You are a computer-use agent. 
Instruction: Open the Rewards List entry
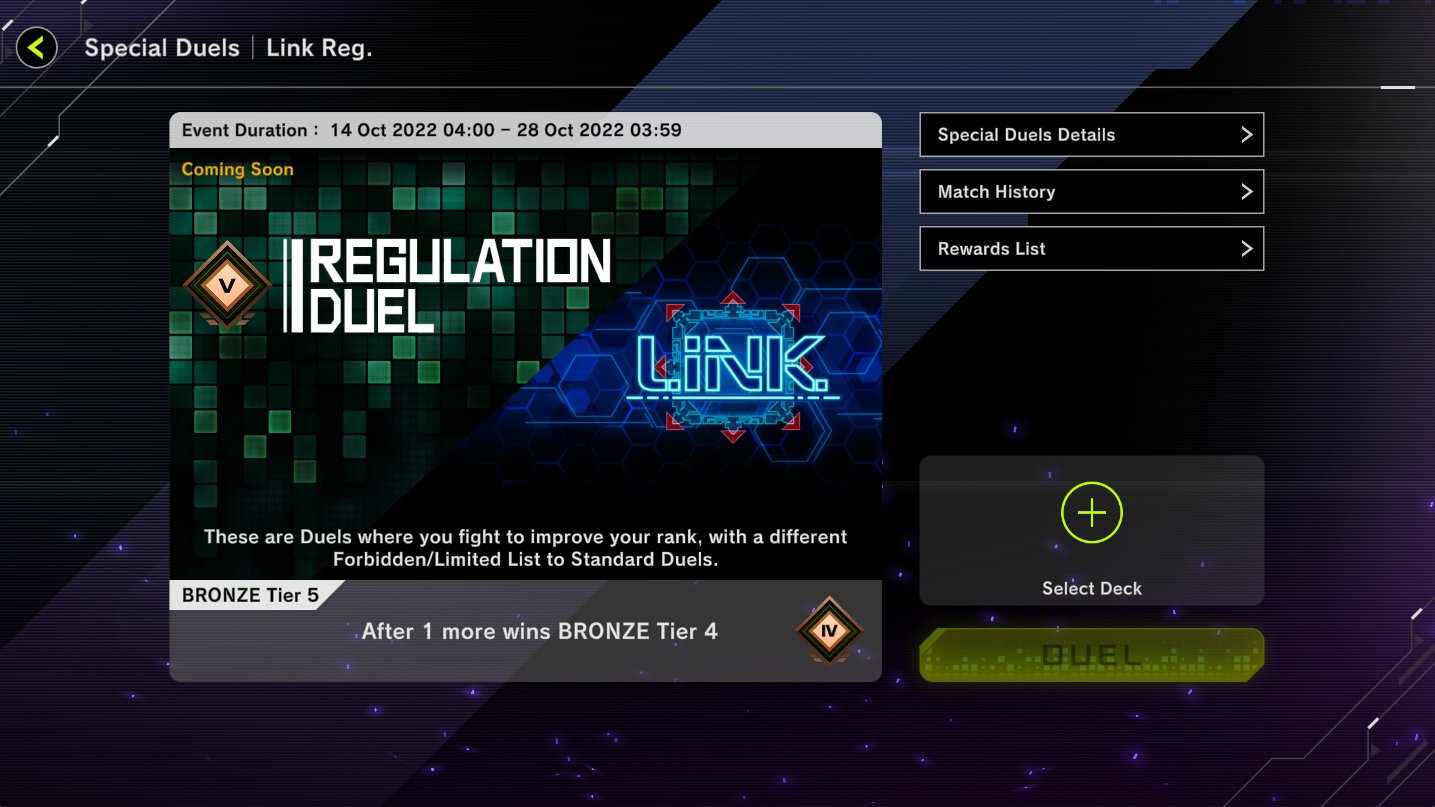1091,249
